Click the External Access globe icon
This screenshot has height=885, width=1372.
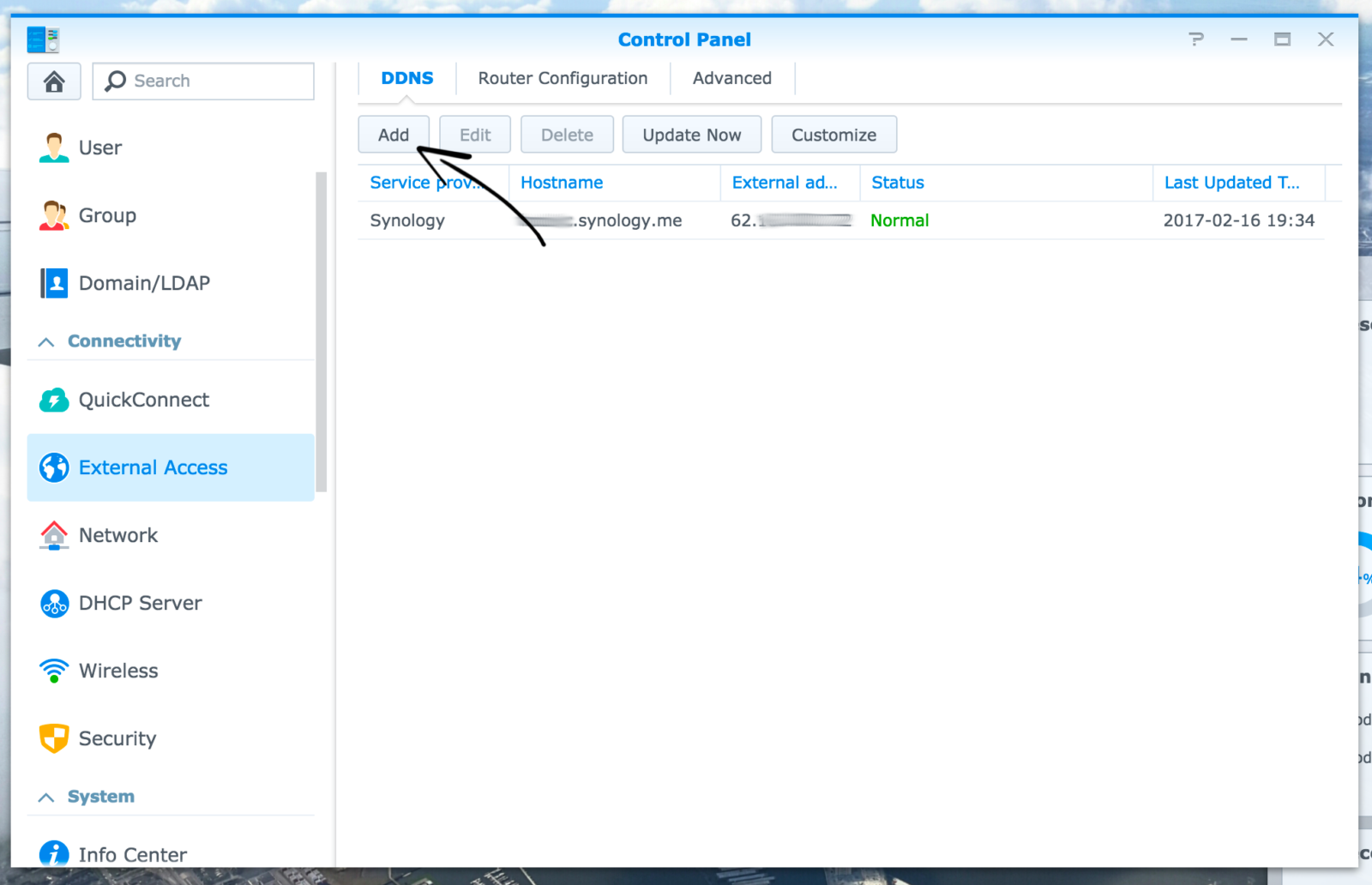[54, 467]
